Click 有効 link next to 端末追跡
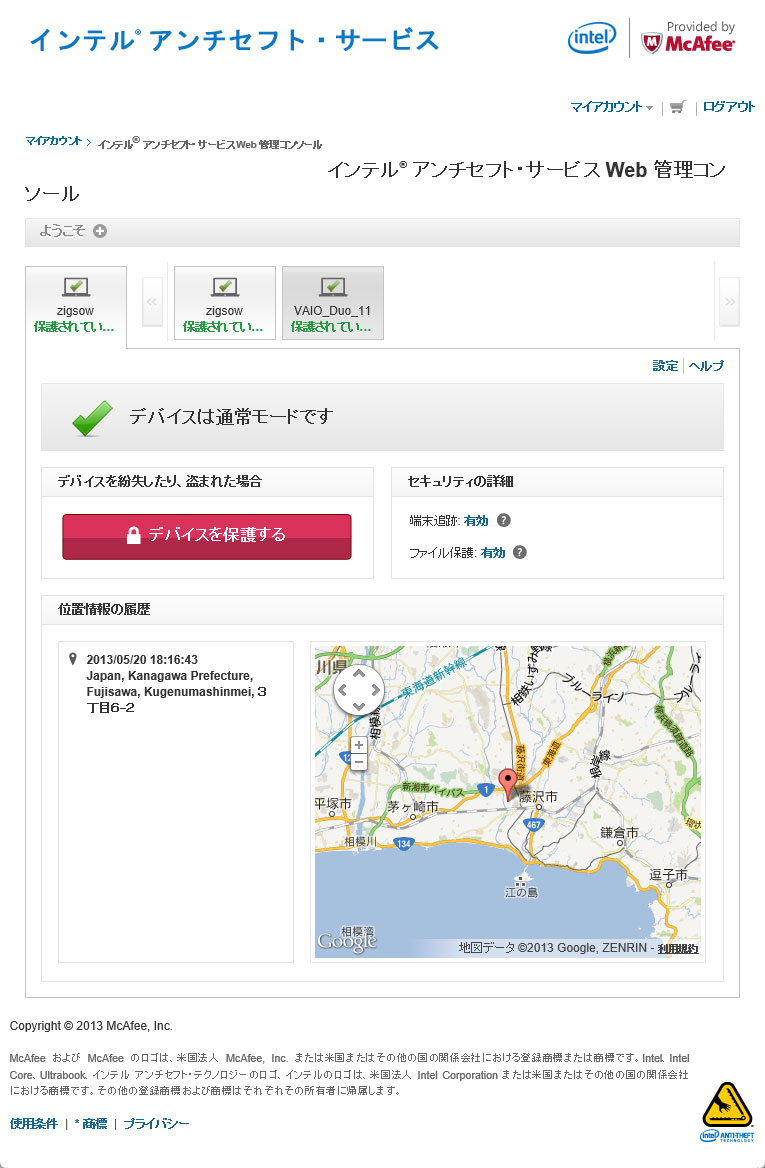The height and width of the screenshot is (1168, 765). tap(476, 521)
